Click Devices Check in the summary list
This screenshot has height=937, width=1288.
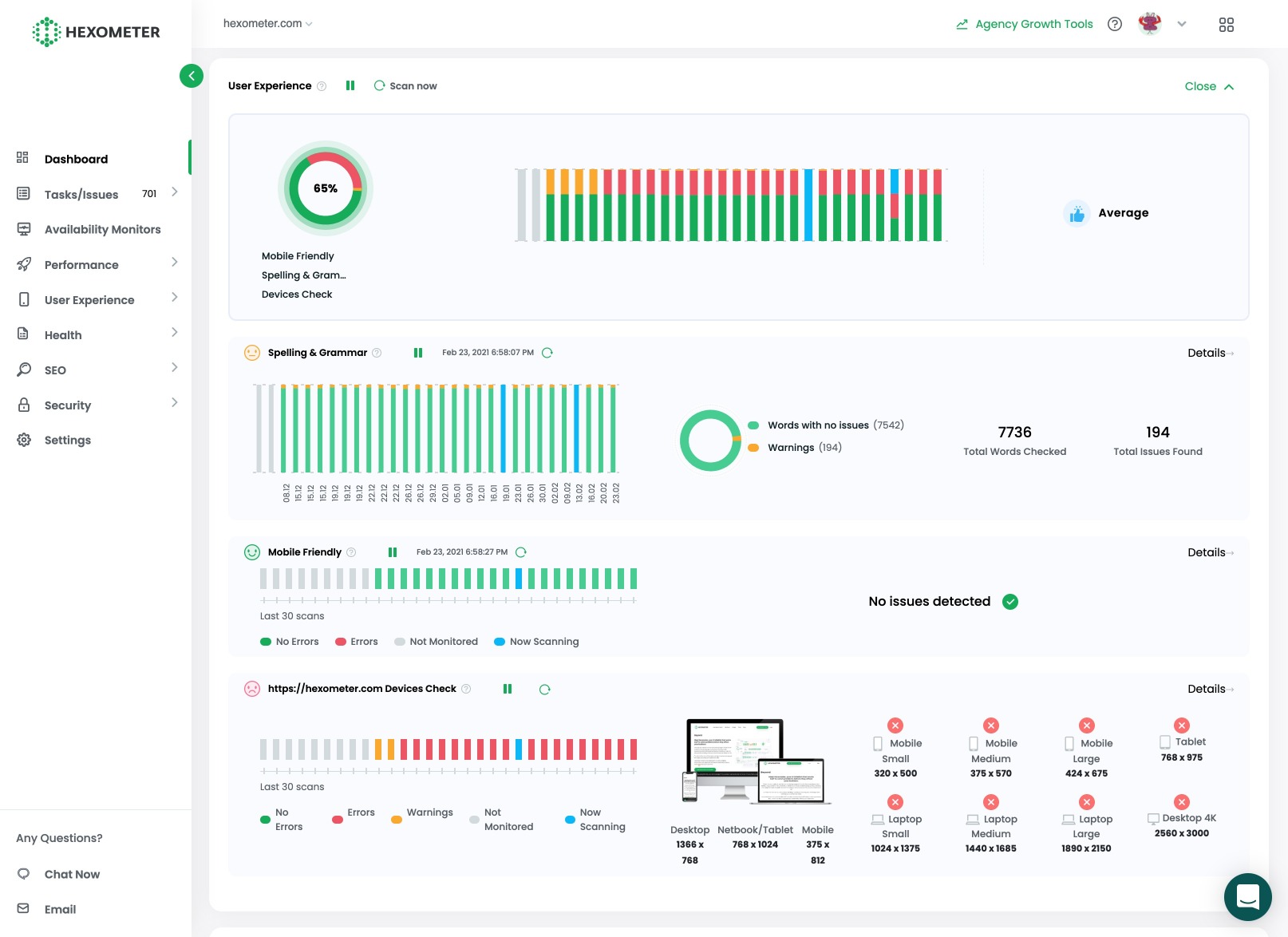coord(297,295)
